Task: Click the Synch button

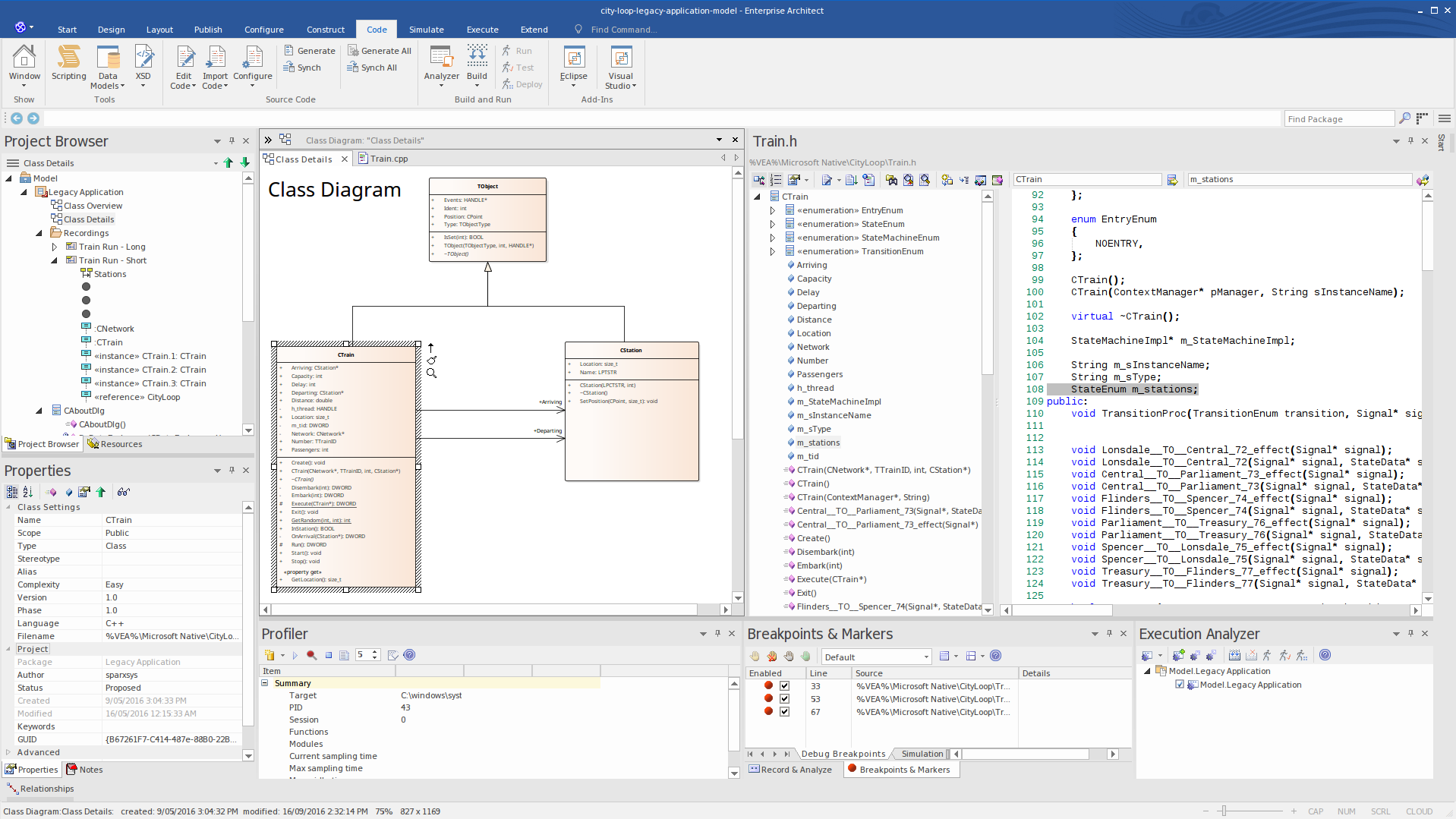Action: [x=302, y=68]
